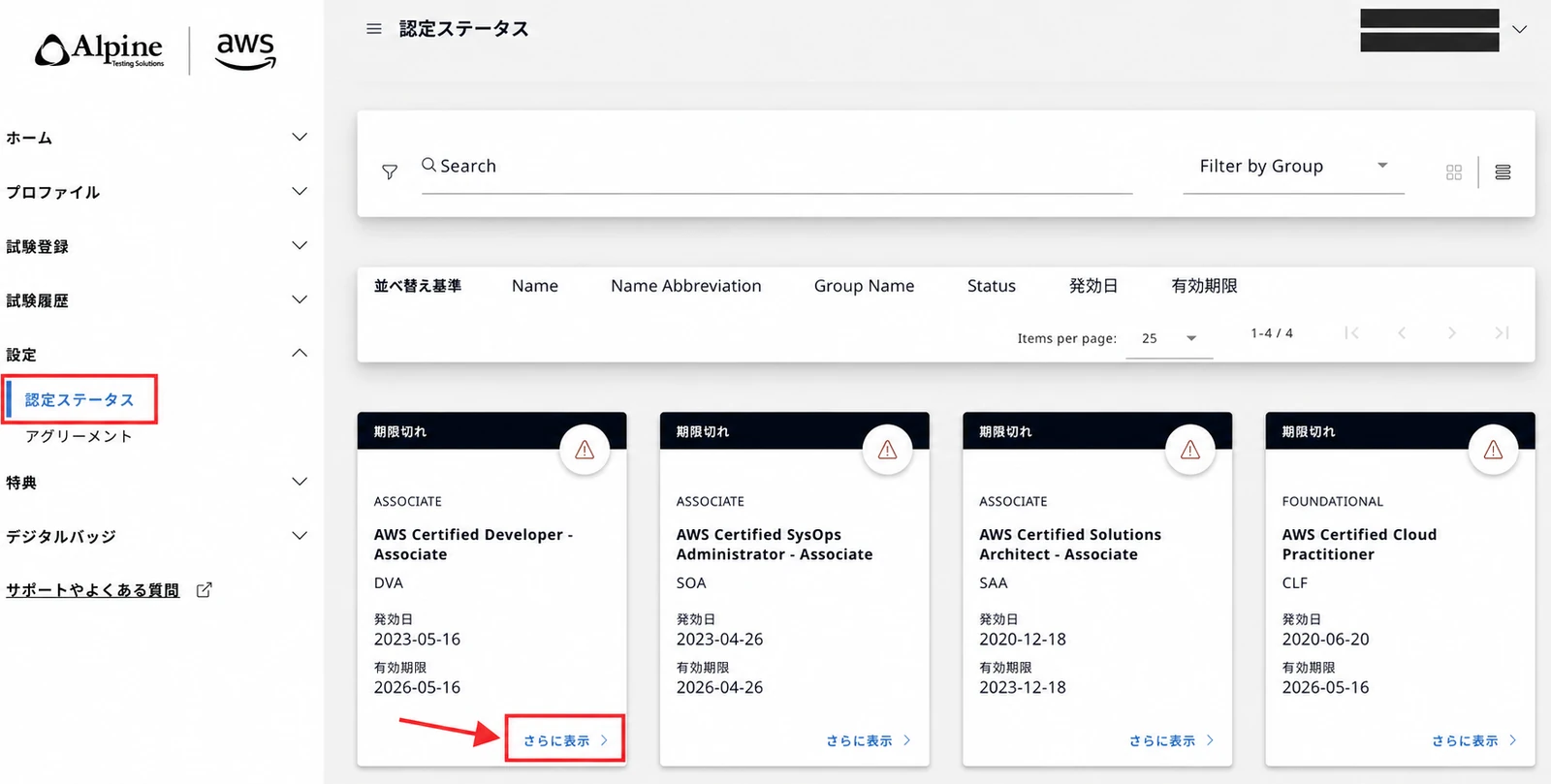This screenshot has width=1551, height=784.
Task: Click the Alpine Testing Solutions logo
Action: (x=100, y=50)
